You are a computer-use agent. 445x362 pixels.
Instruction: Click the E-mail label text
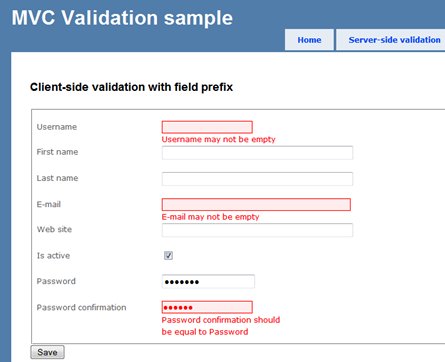(49, 204)
